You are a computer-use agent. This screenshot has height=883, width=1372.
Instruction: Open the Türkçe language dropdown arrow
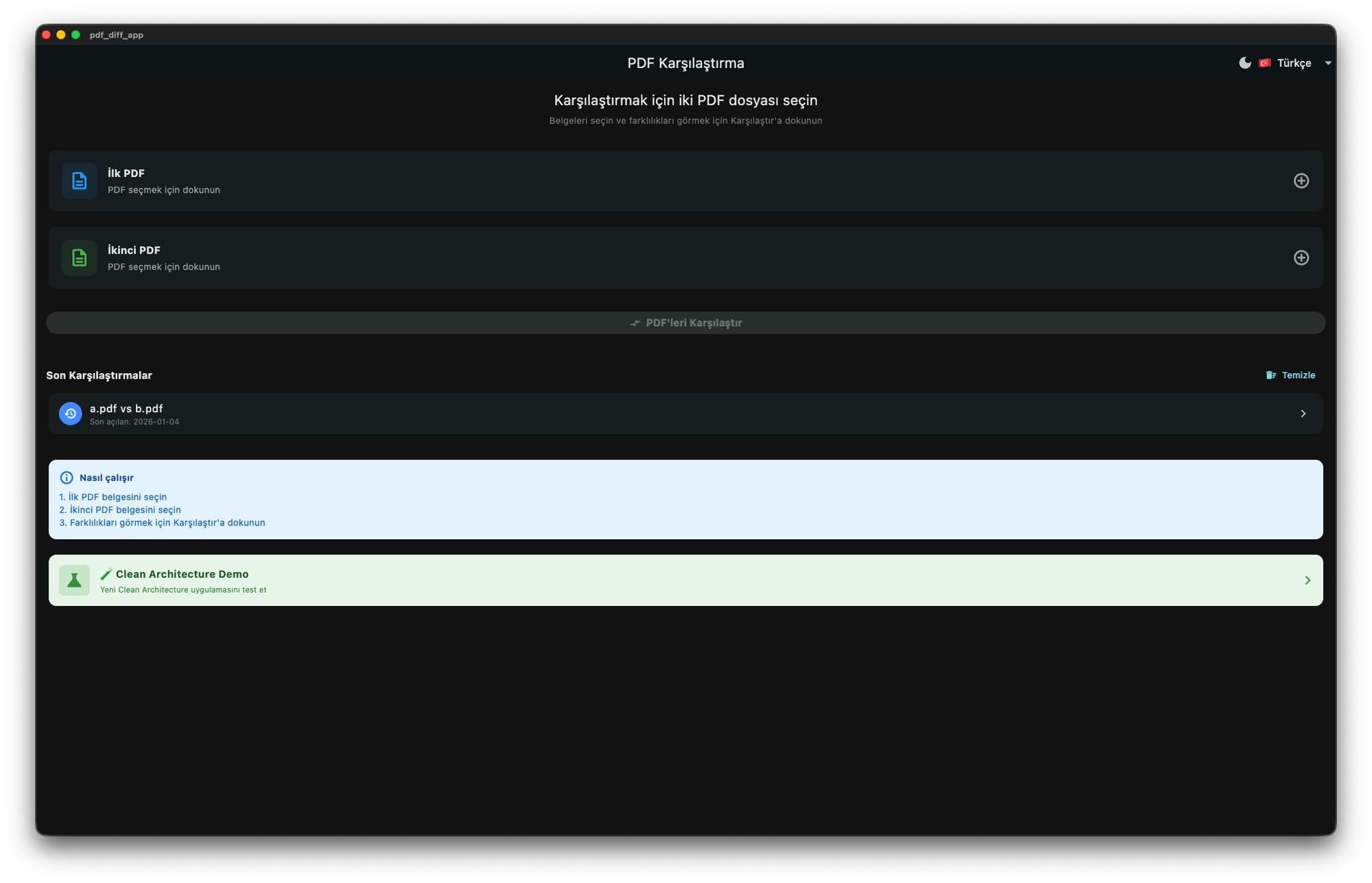1328,63
